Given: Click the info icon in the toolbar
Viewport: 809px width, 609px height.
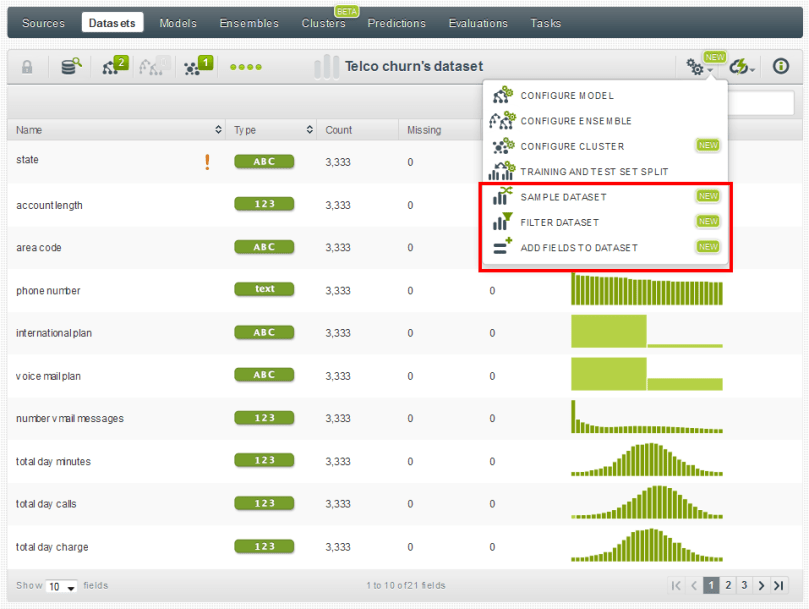Looking at the screenshot, I should point(781,67).
